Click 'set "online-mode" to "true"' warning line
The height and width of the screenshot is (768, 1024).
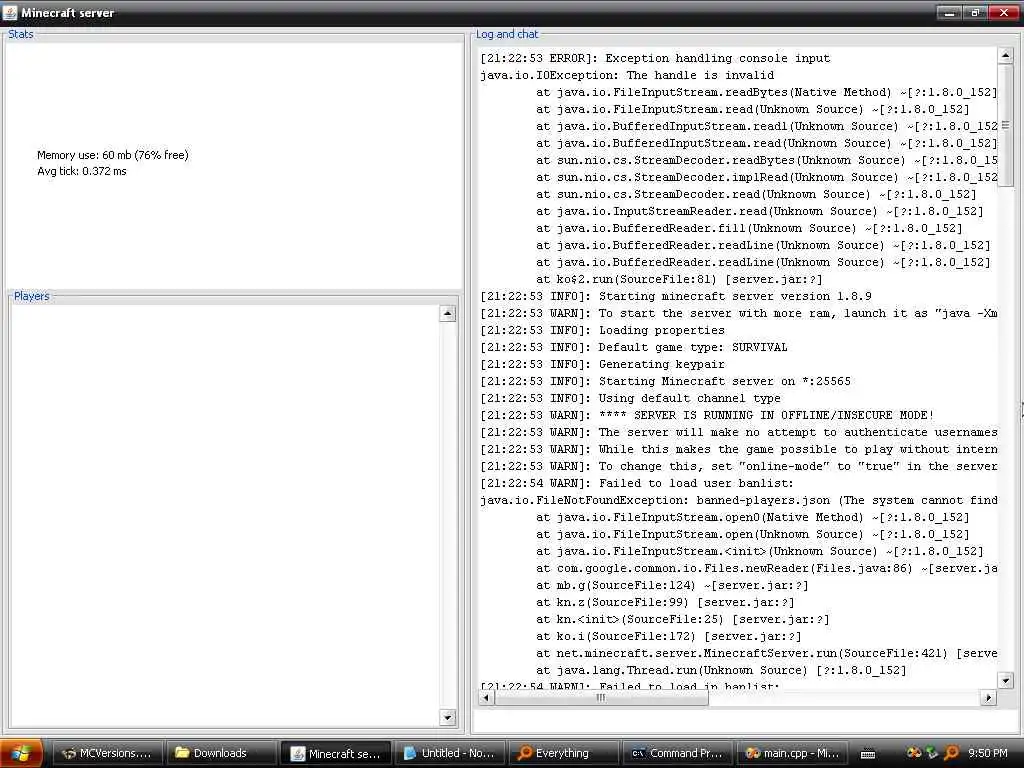739,466
